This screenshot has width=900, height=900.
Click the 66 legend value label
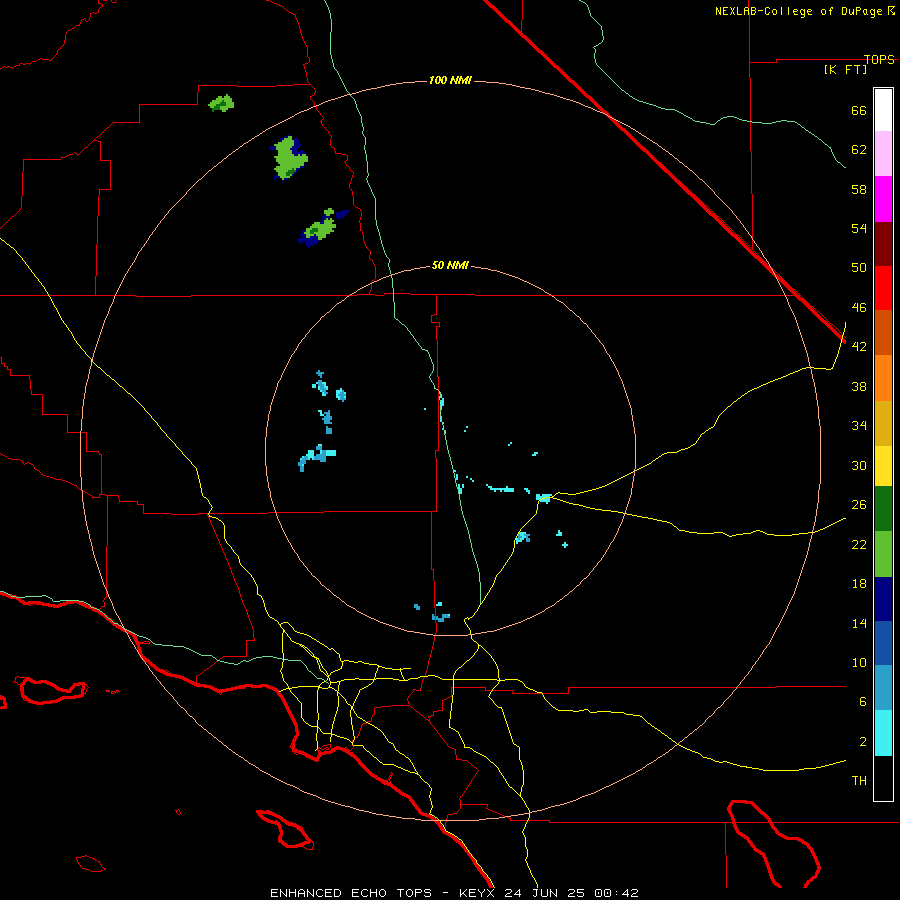859,110
